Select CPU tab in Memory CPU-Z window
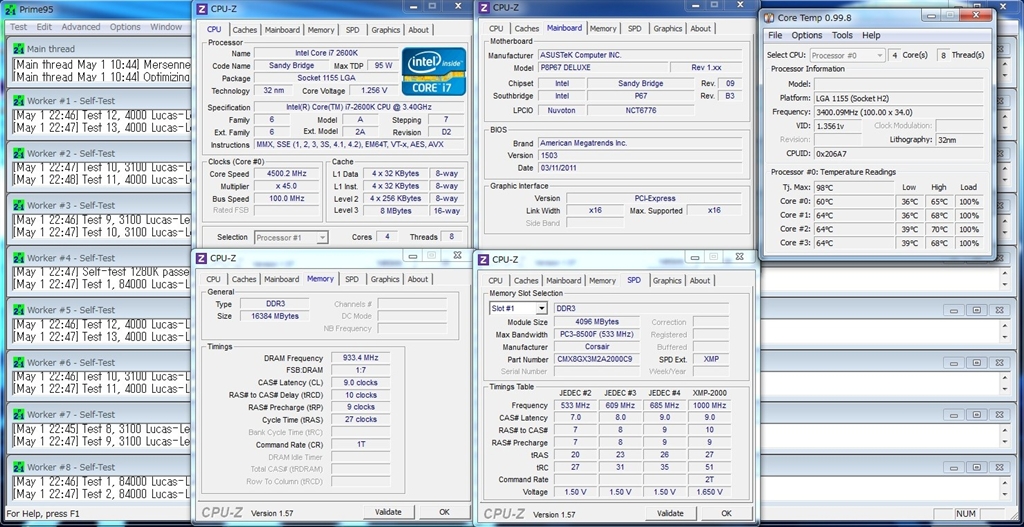The image size is (1024, 527). coord(214,279)
